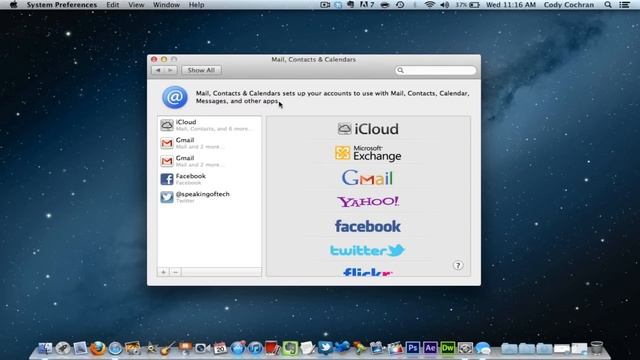Viewport: 640px width, 360px height.
Task: Select the Facebook account in the accounts list
Action: pyautogui.click(x=209, y=179)
